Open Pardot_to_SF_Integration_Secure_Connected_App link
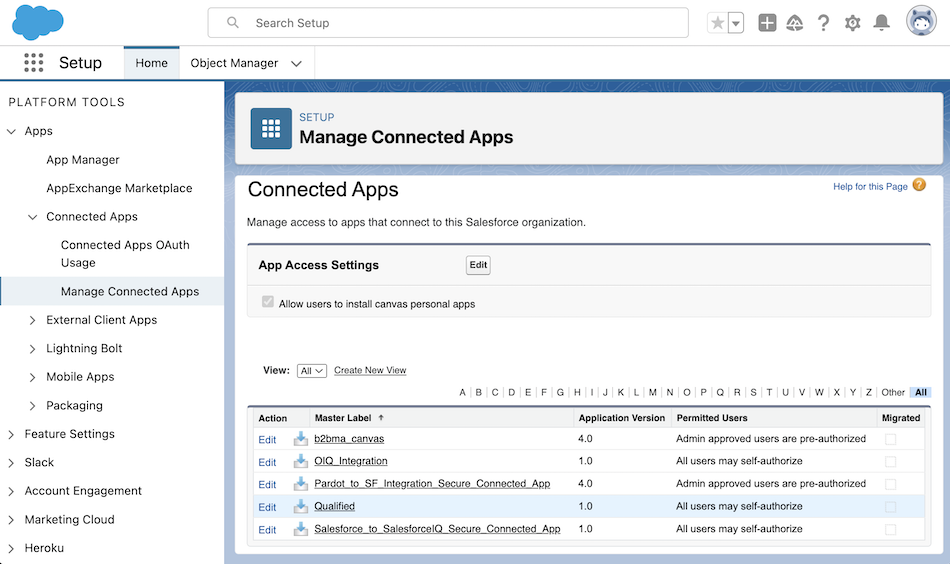Screen dimensions: 950x564 pos(432,483)
